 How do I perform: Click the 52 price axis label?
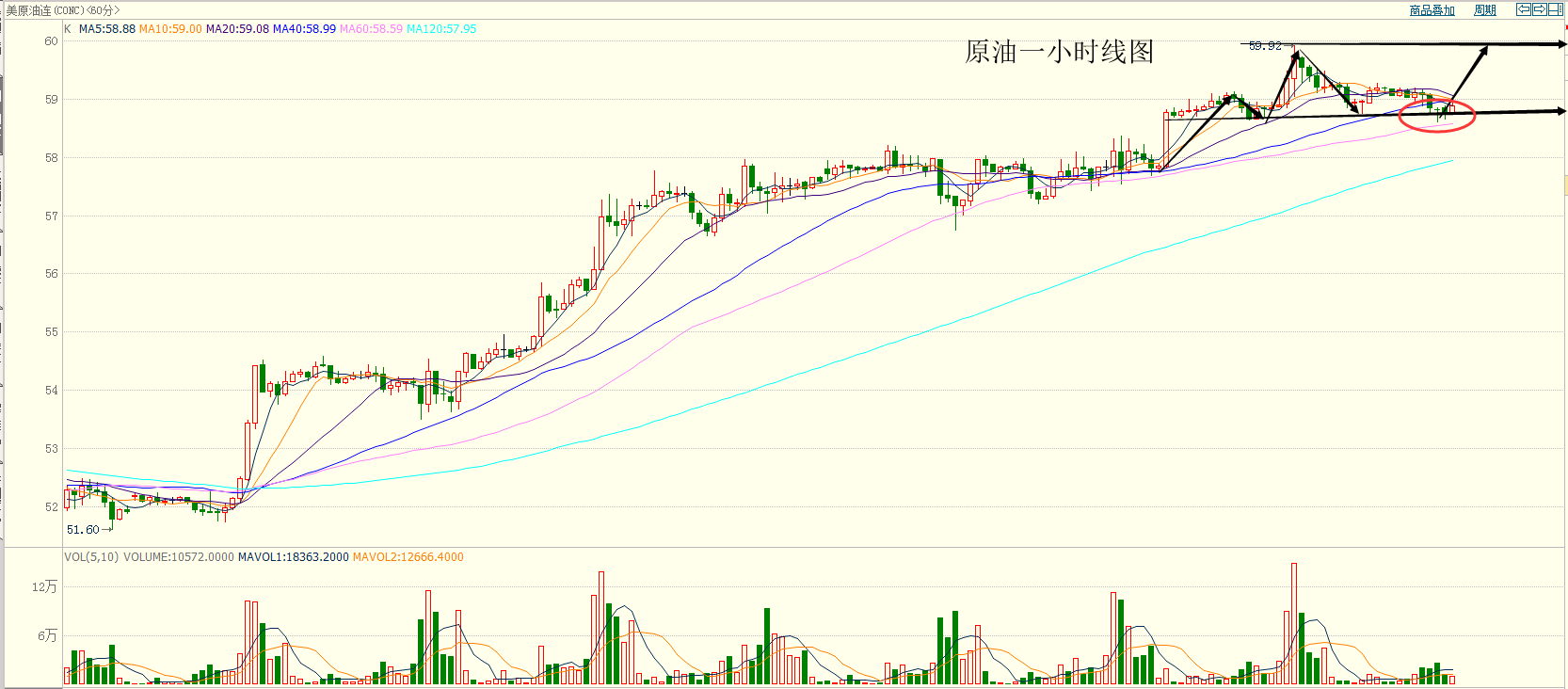coord(51,506)
